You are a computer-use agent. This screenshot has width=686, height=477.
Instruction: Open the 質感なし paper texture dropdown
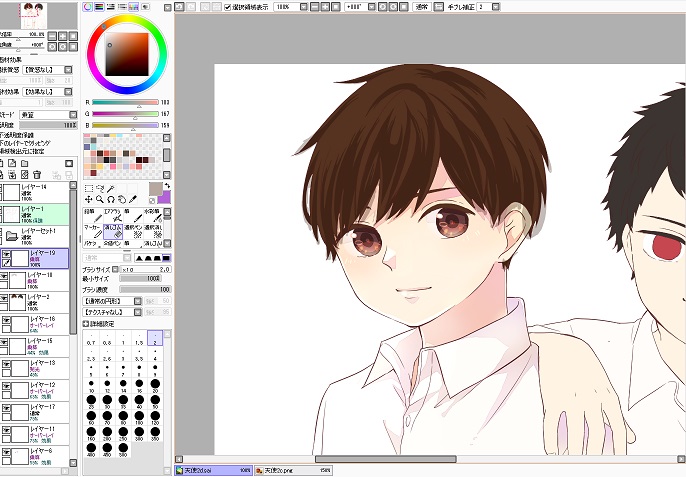[x=68, y=70]
